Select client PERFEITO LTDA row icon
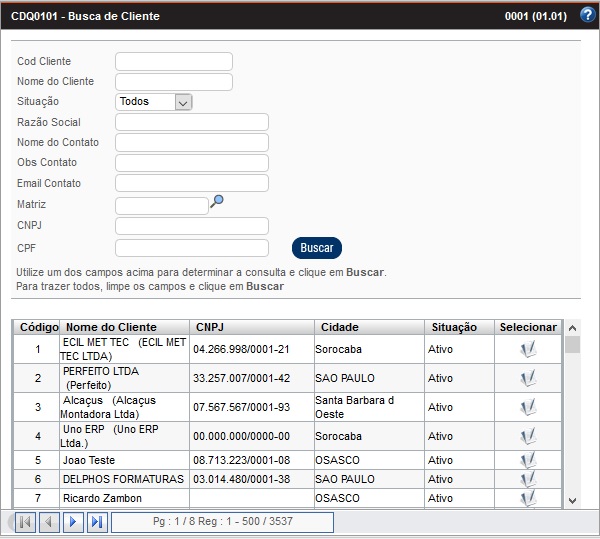 pyautogui.click(x=528, y=378)
